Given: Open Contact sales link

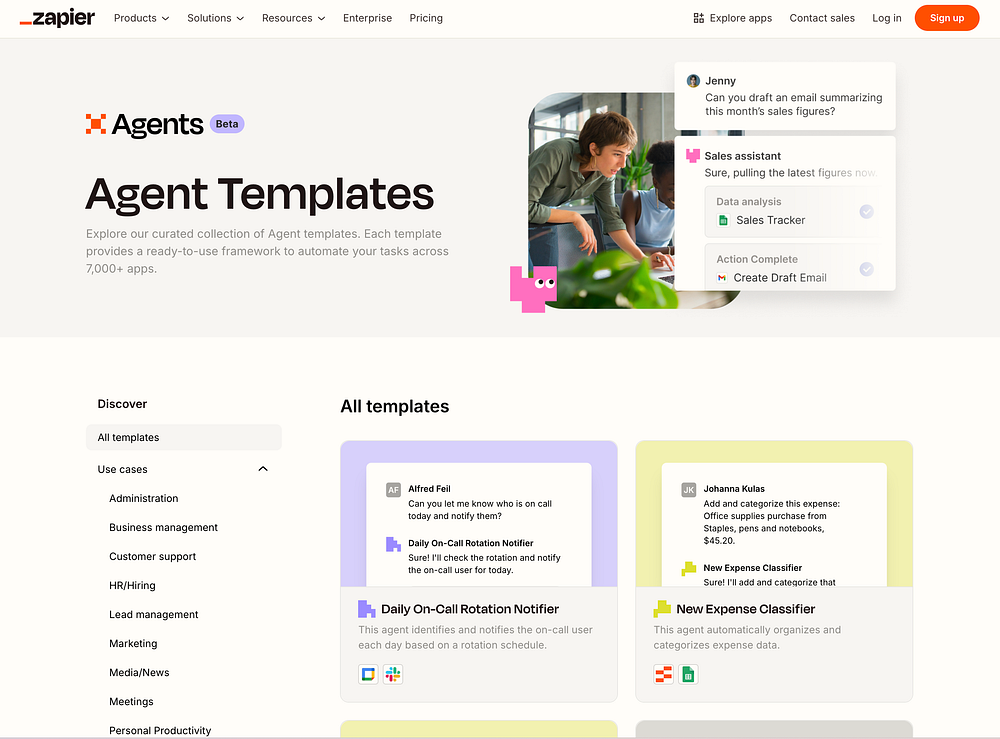Looking at the screenshot, I should [x=821, y=18].
